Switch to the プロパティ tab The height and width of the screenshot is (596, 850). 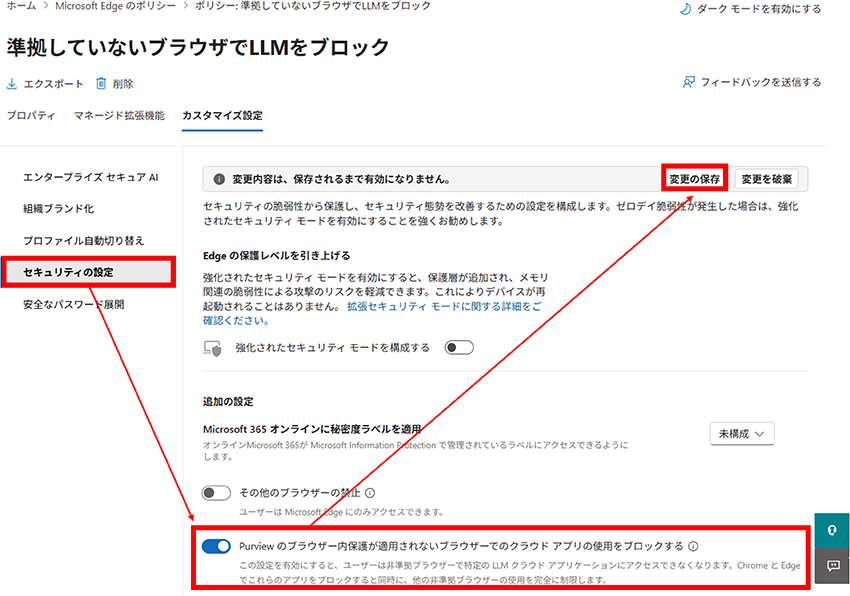click(x=31, y=116)
